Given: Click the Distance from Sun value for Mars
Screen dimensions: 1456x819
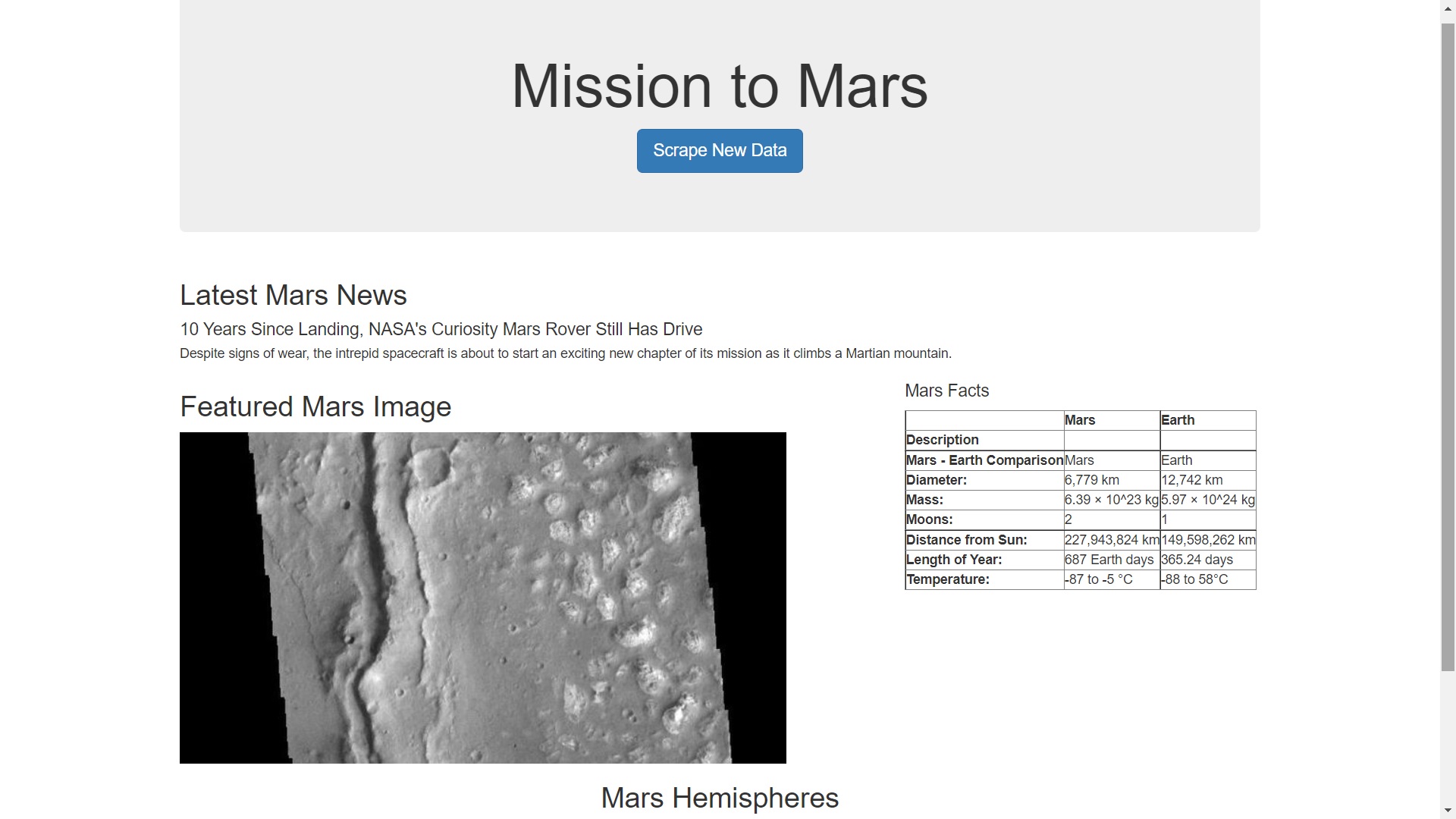Looking at the screenshot, I should point(1111,540).
